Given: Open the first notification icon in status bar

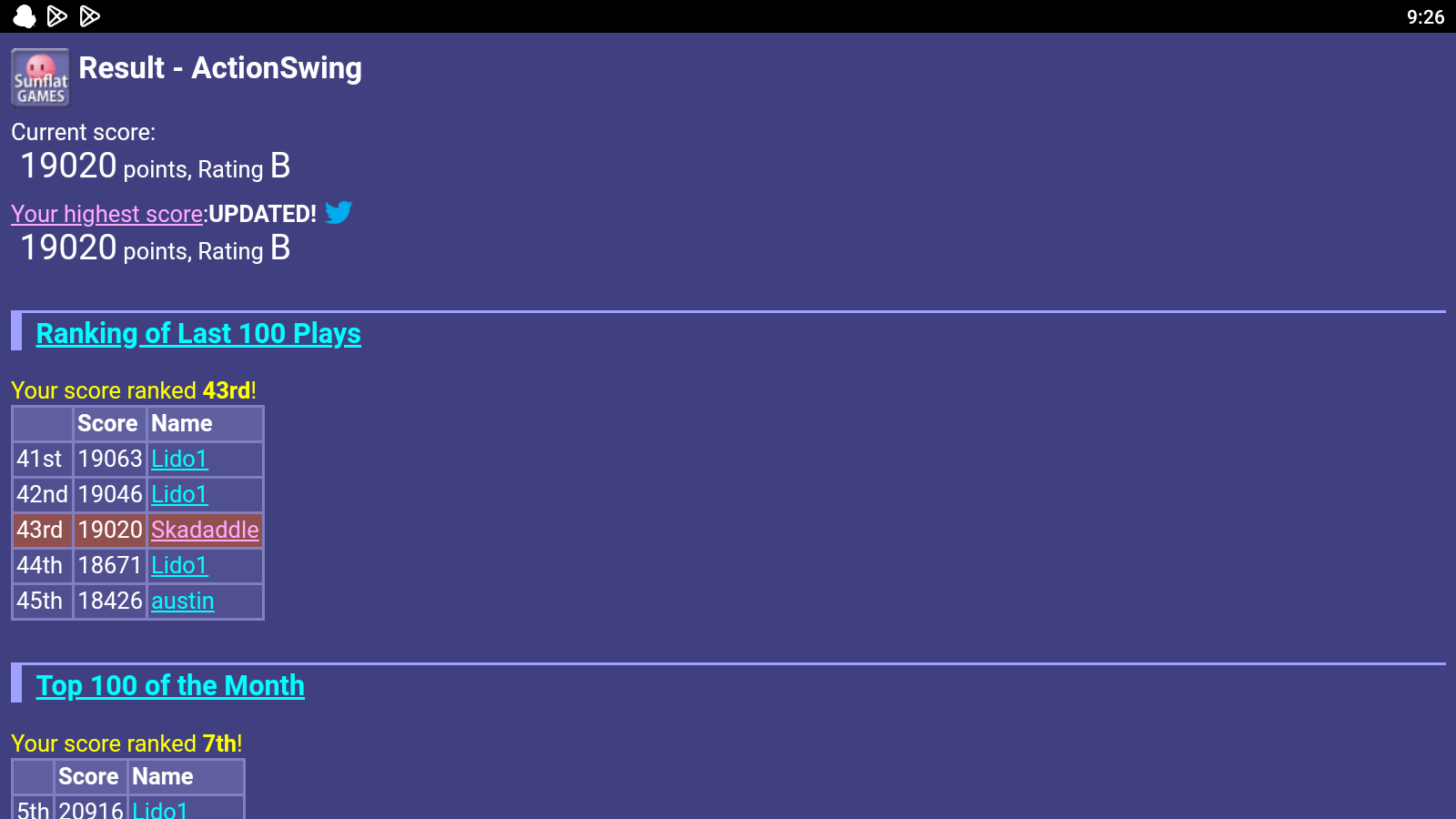Looking at the screenshot, I should point(25,16).
